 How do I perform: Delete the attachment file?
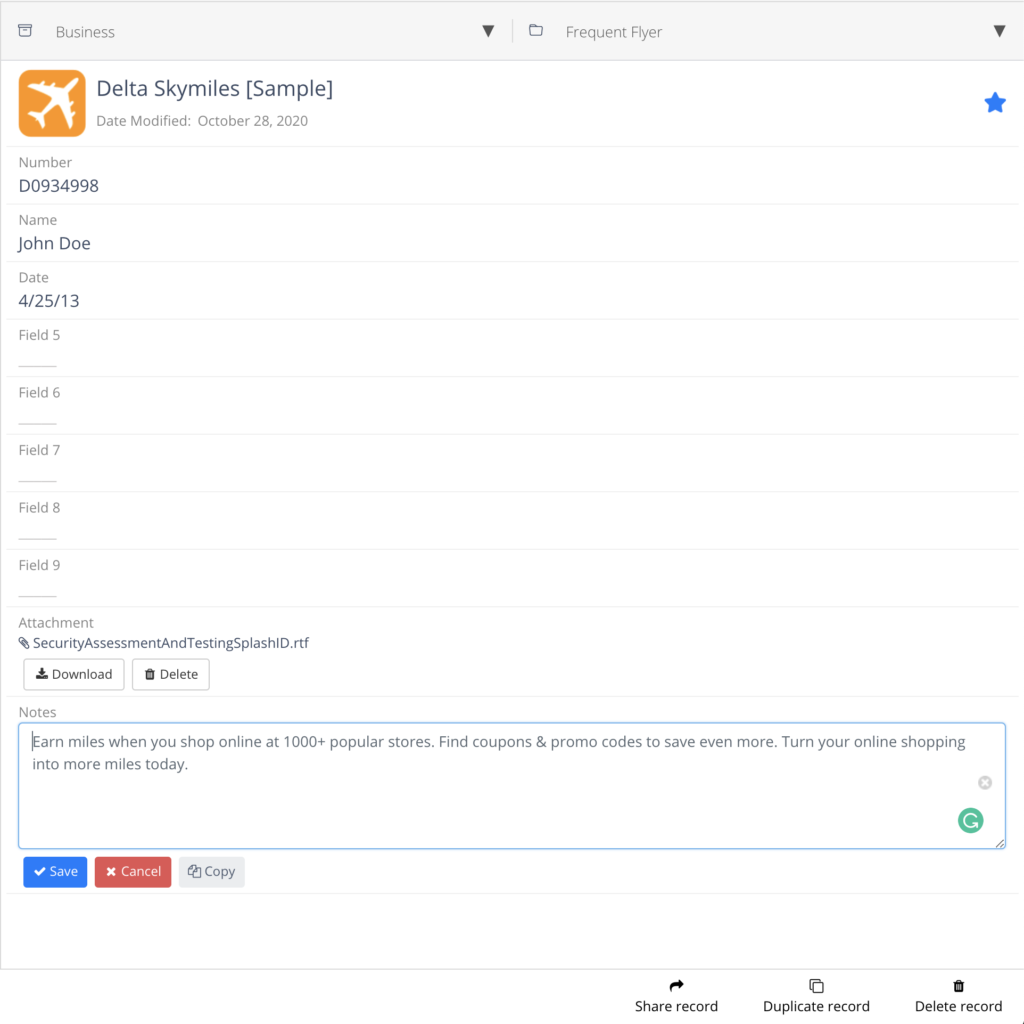pos(170,675)
